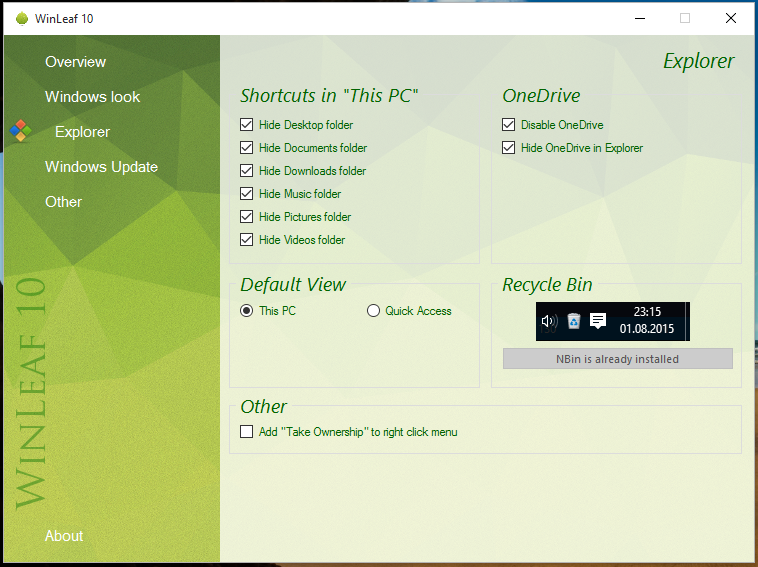Image resolution: width=758 pixels, height=567 pixels.
Task: Open the Overview section
Action: pyautogui.click(x=75, y=62)
